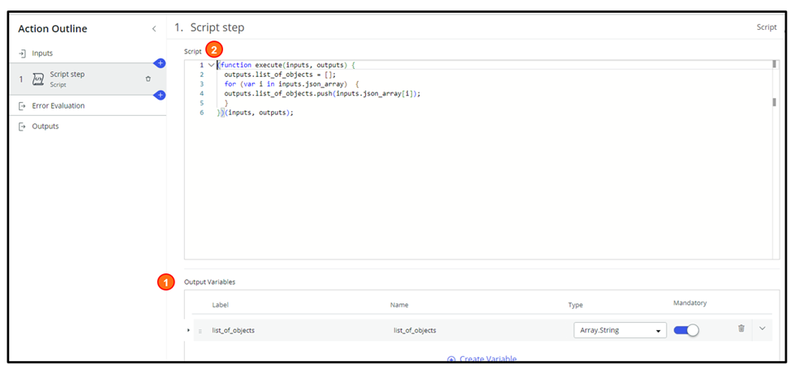Click the Error Evaluation icon
The image size is (791, 369).
[x=22, y=106]
